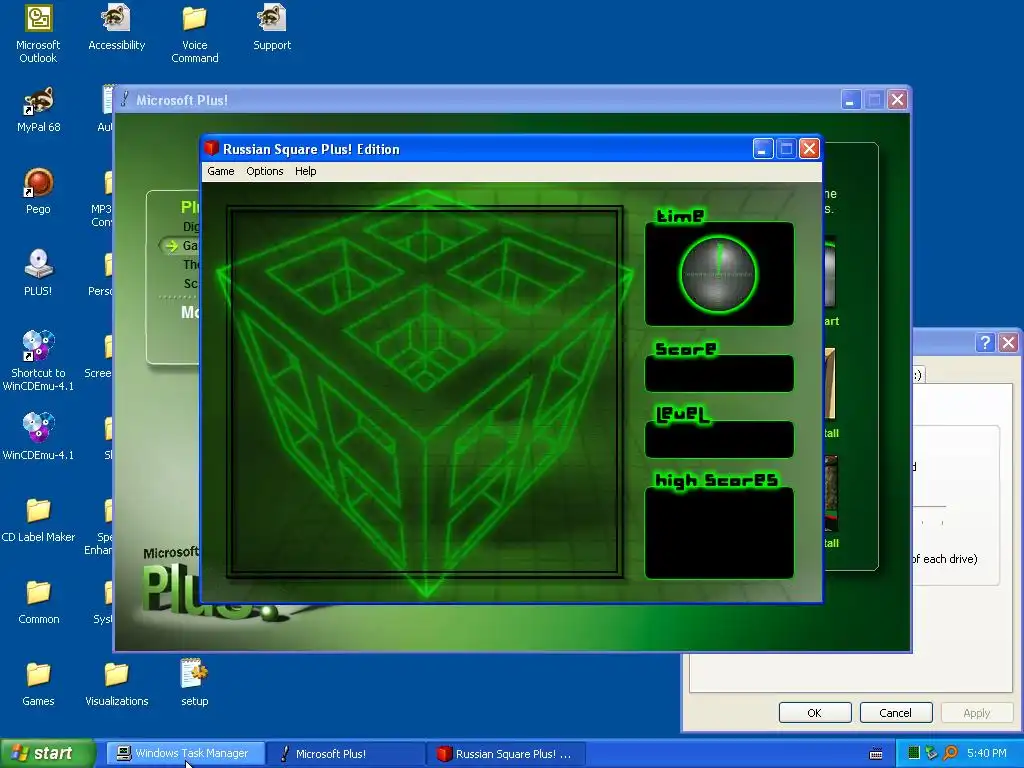
Task: Select Shortcut to WinCDEmu-4.1 icon
Action: coord(38,361)
